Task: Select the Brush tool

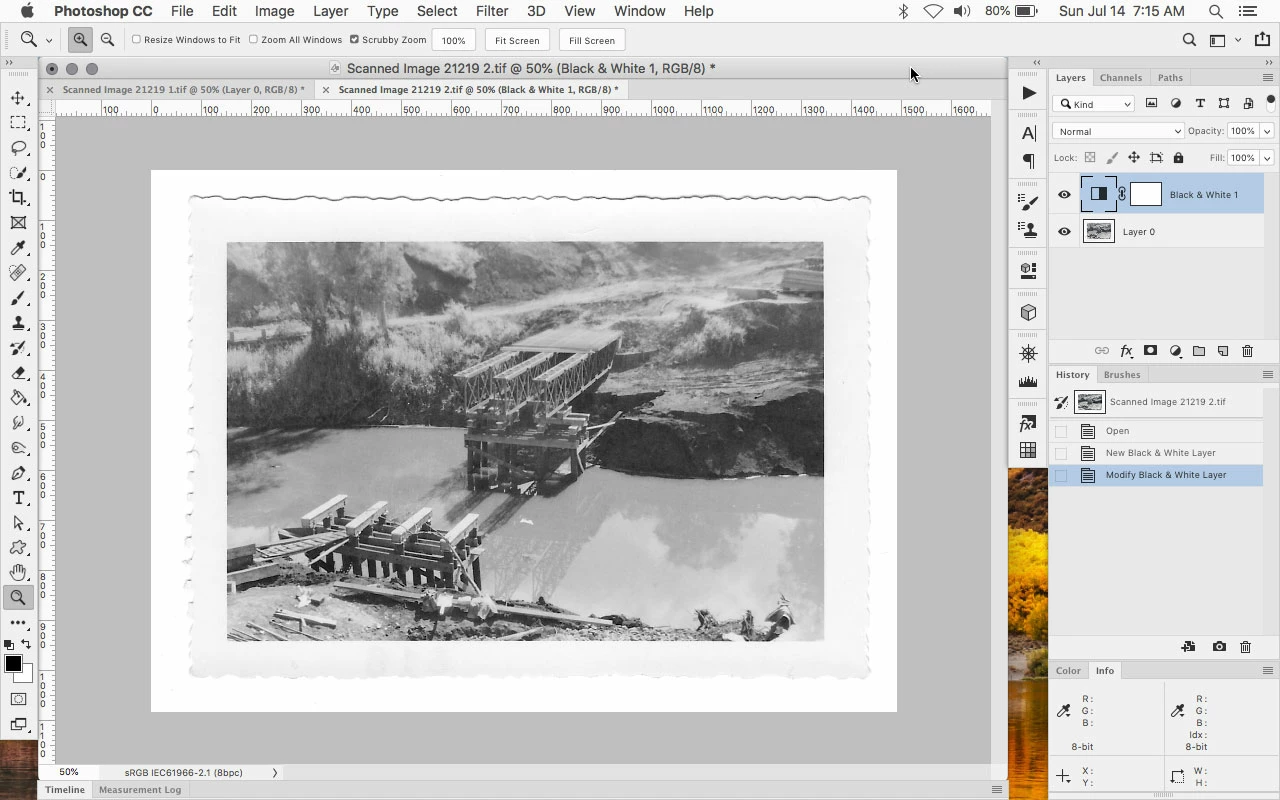Action: (18, 298)
